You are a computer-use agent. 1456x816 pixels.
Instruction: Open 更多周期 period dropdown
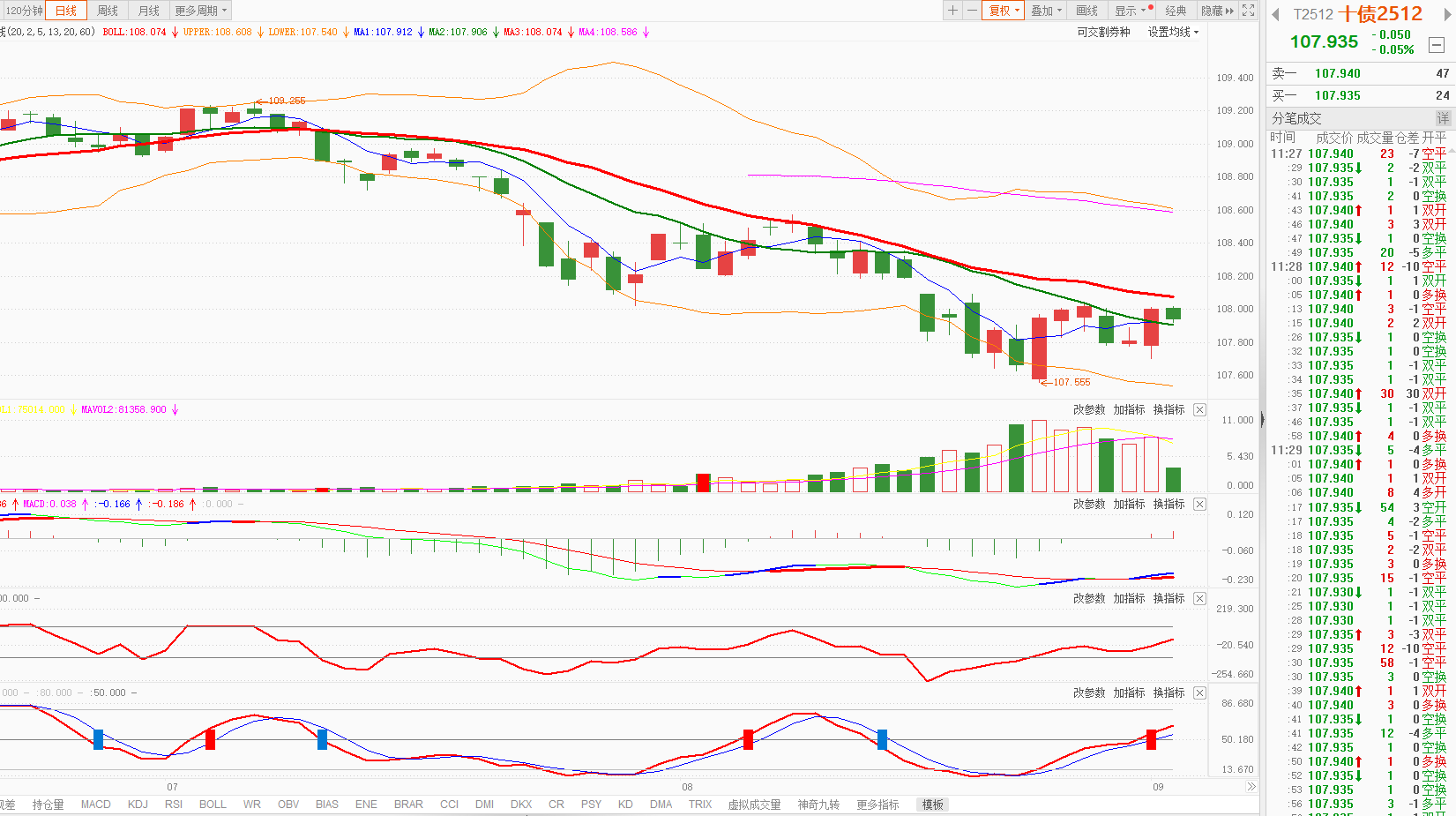(x=201, y=11)
